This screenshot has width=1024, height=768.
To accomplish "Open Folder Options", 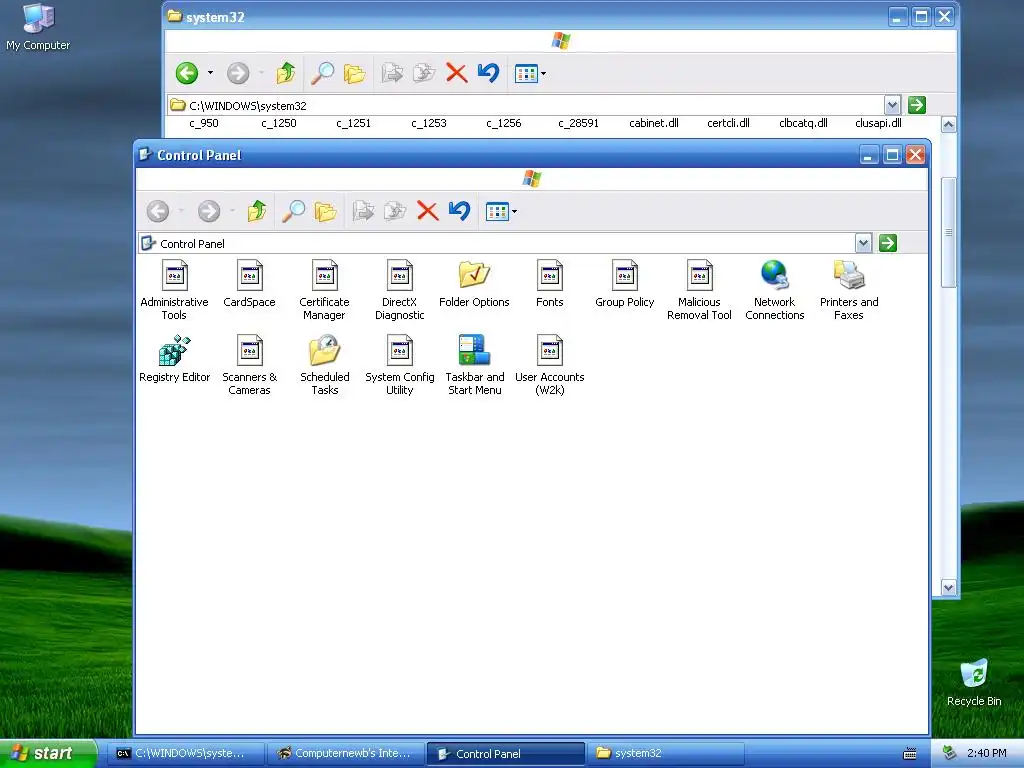I will (474, 284).
